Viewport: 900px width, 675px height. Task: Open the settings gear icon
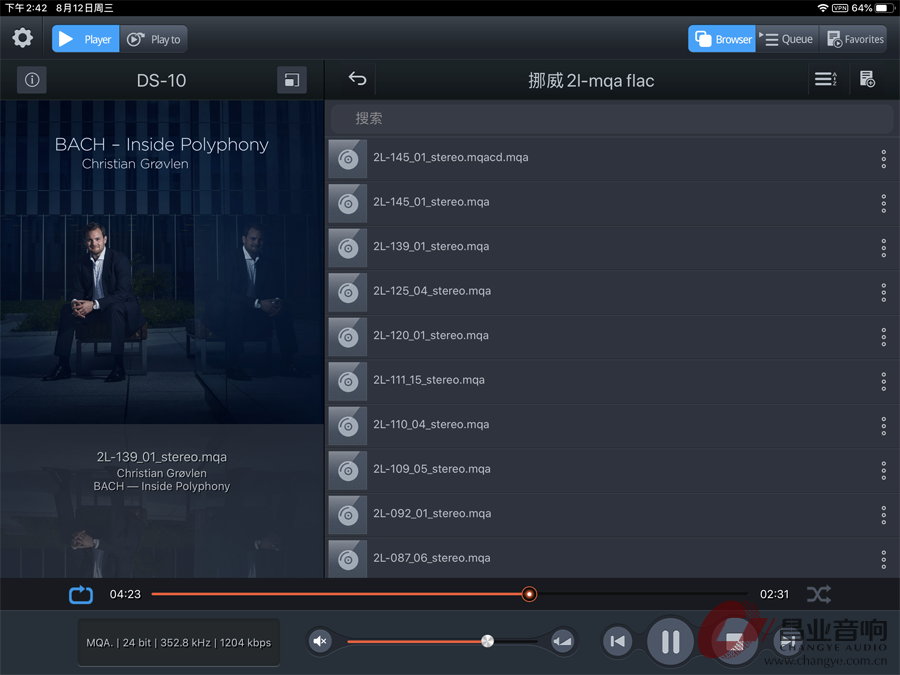pos(22,38)
